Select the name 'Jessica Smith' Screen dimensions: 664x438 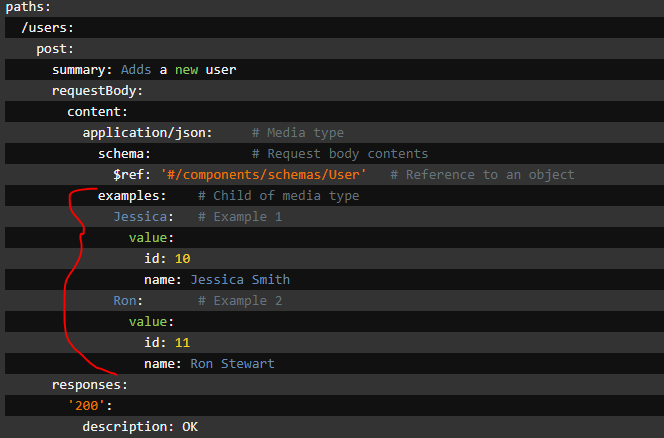point(240,280)
